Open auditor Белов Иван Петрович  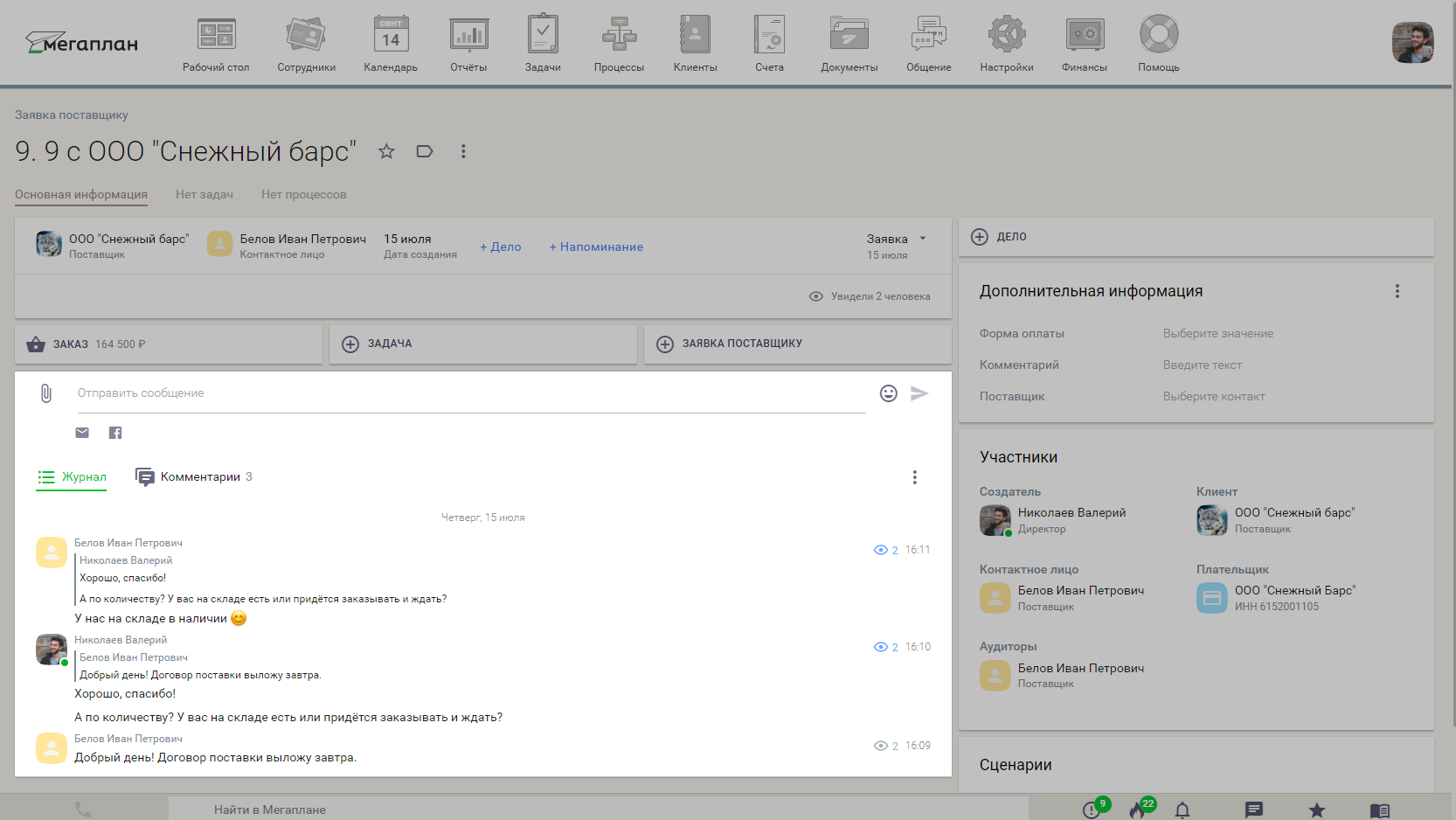click(x=1080, y=669)
